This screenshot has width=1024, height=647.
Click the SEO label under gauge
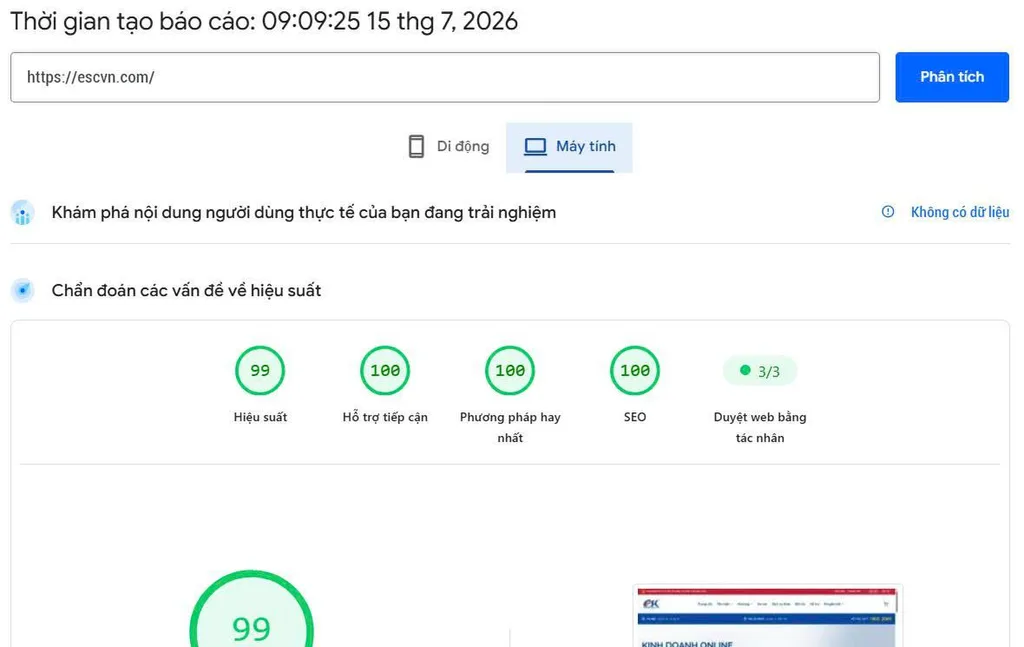click(x=635, y=417)
